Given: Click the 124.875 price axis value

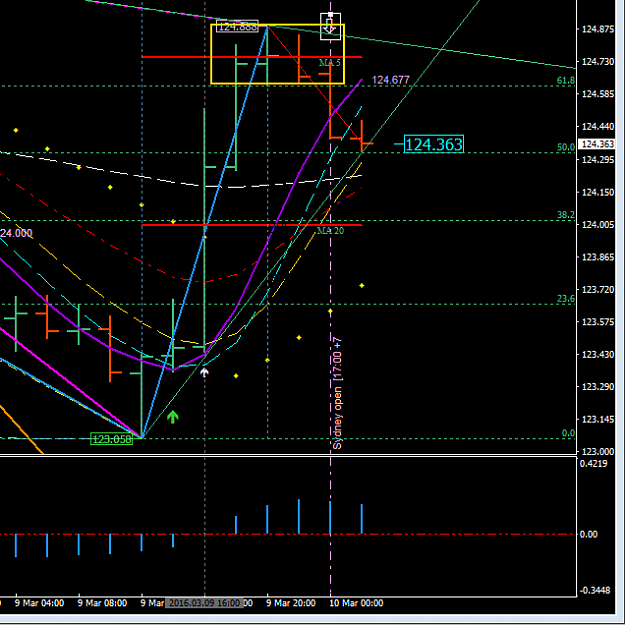Looking at the screenshot, I should (598, 29).
